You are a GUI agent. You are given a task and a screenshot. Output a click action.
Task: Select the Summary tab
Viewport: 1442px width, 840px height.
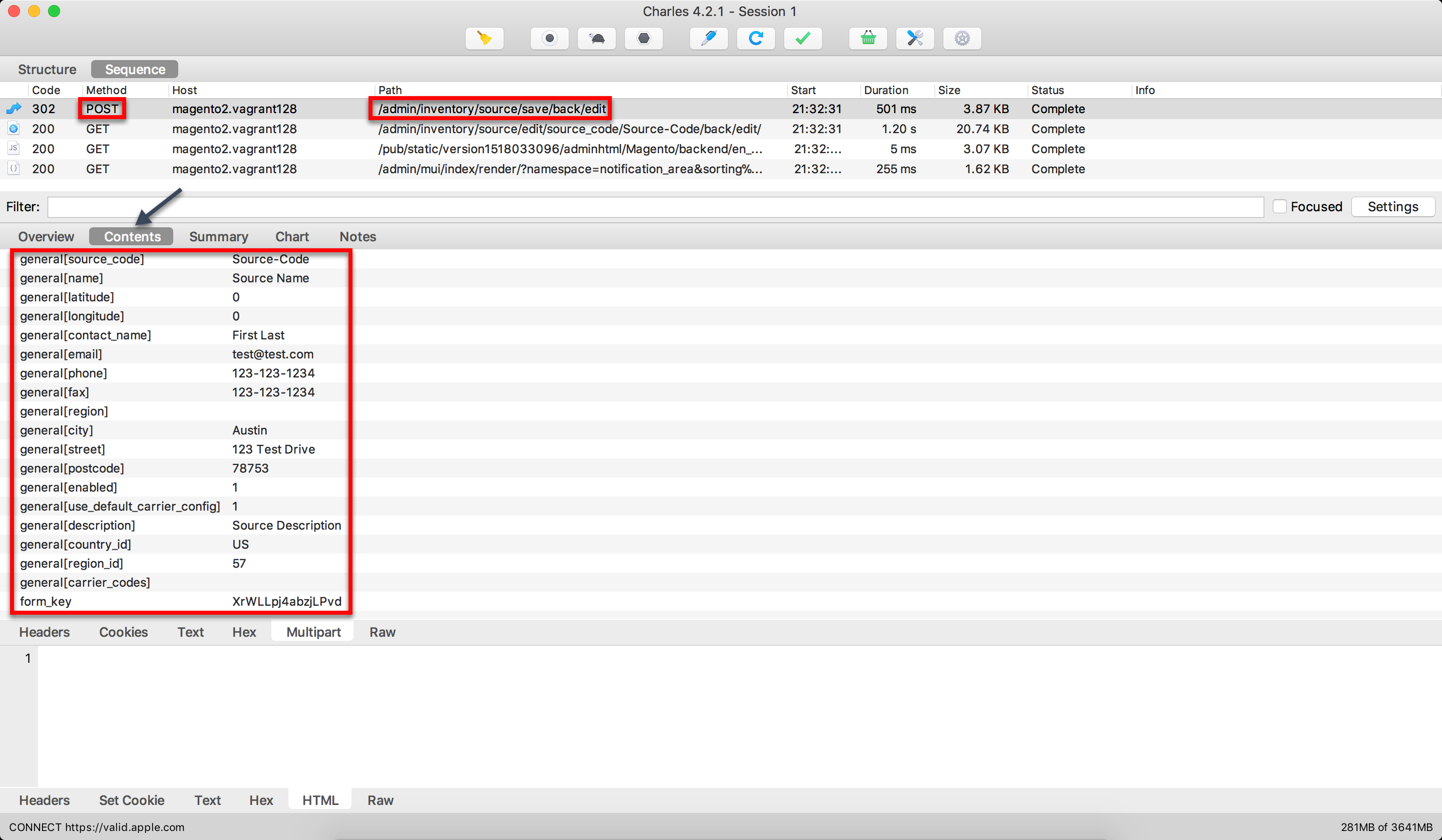click(219, 236)
